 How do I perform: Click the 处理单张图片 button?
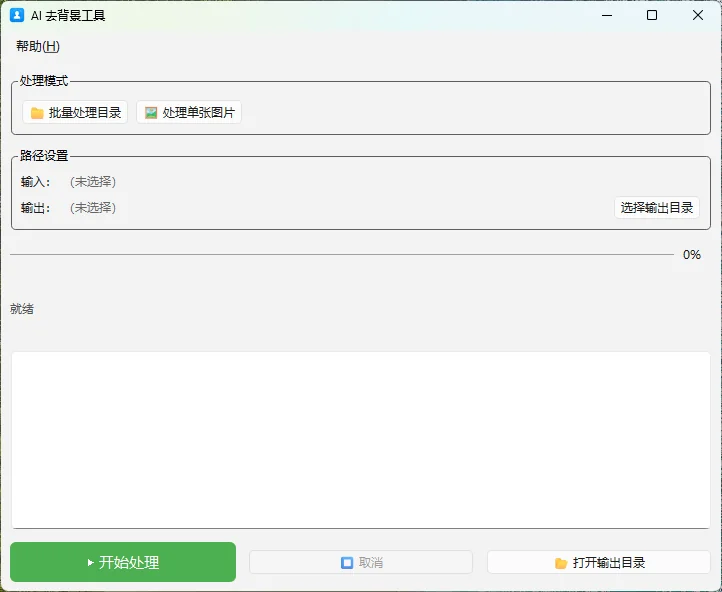[189, 112]
